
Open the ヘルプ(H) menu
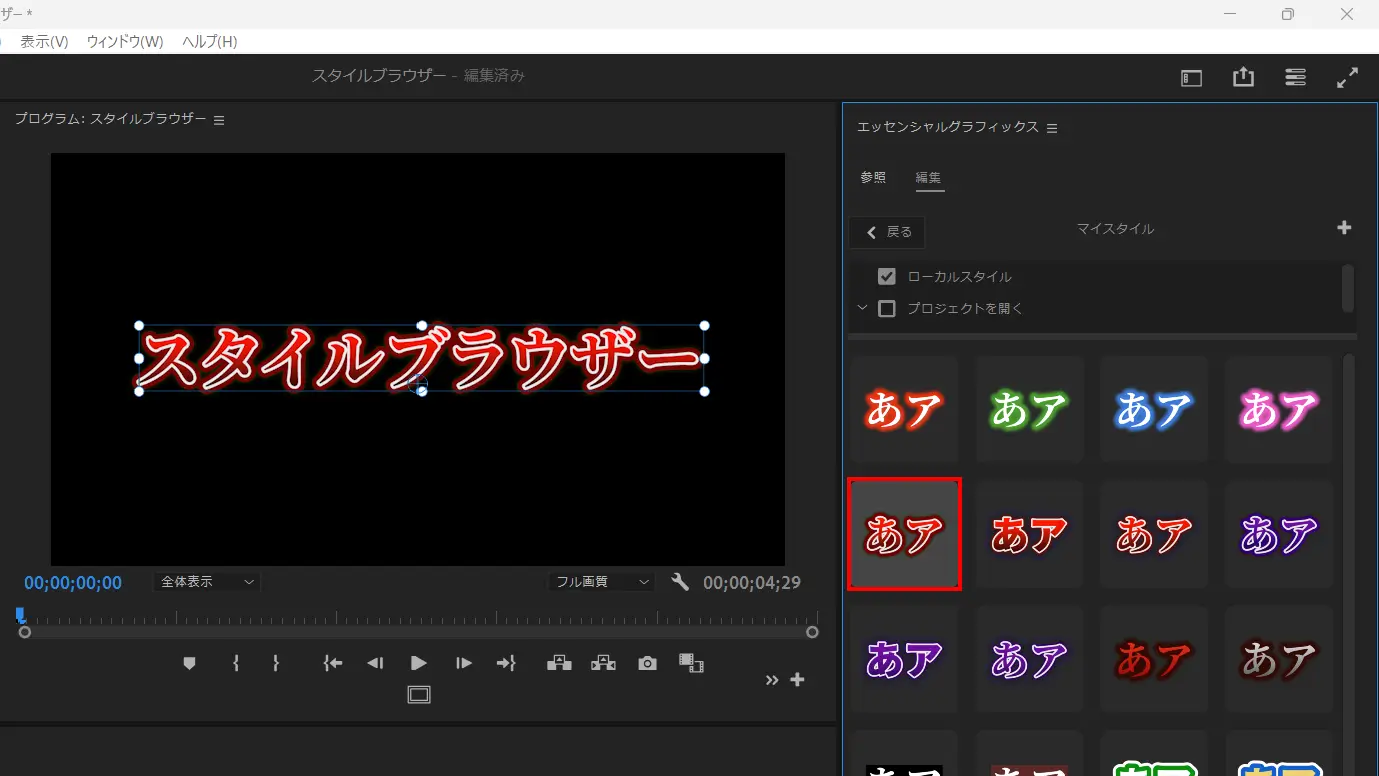click(x=210, y=41)
